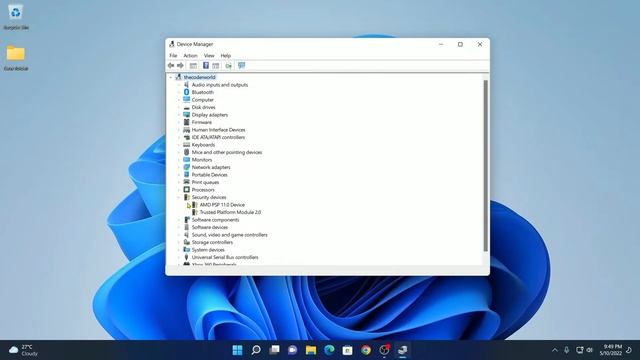Viewport: 640px width, 360px height.
Task: Expand Human Interface Devices node
Action: pos(179,130)
